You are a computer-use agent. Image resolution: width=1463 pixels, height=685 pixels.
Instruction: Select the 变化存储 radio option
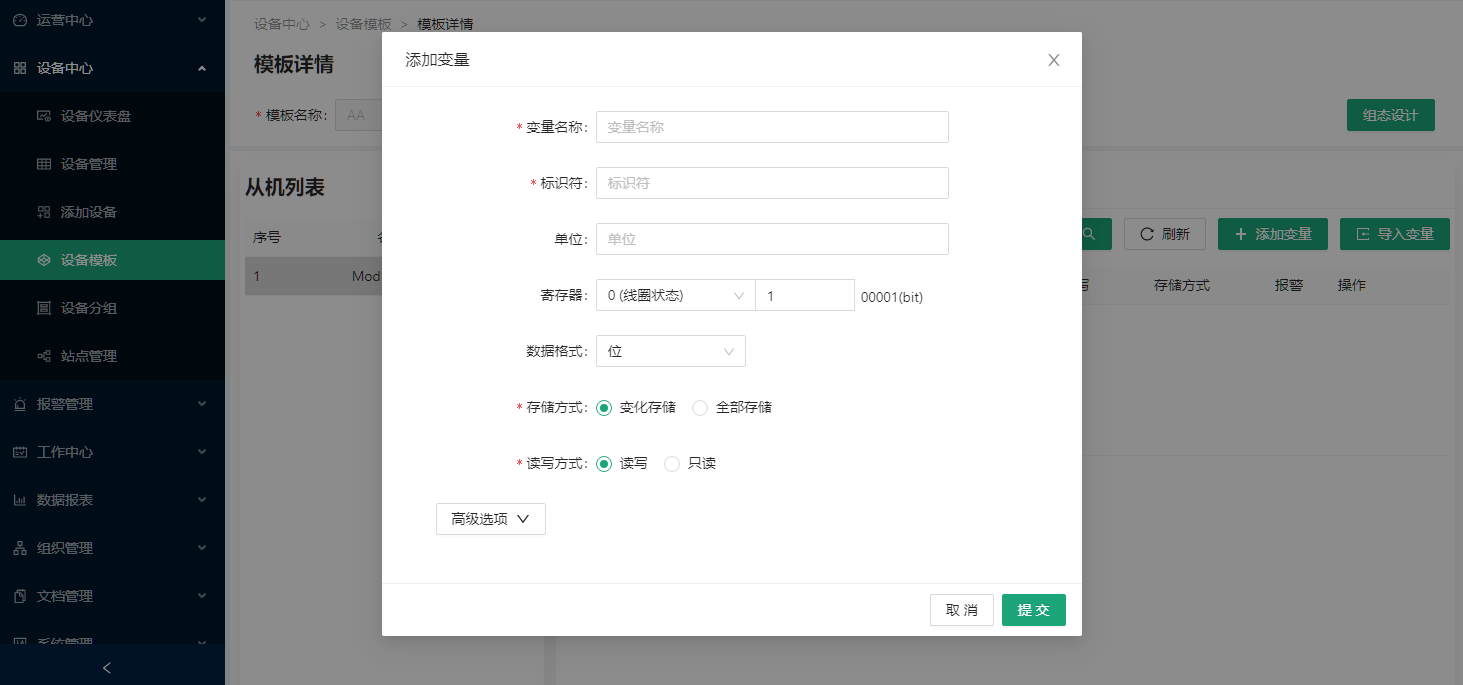[x=604, y=408]
